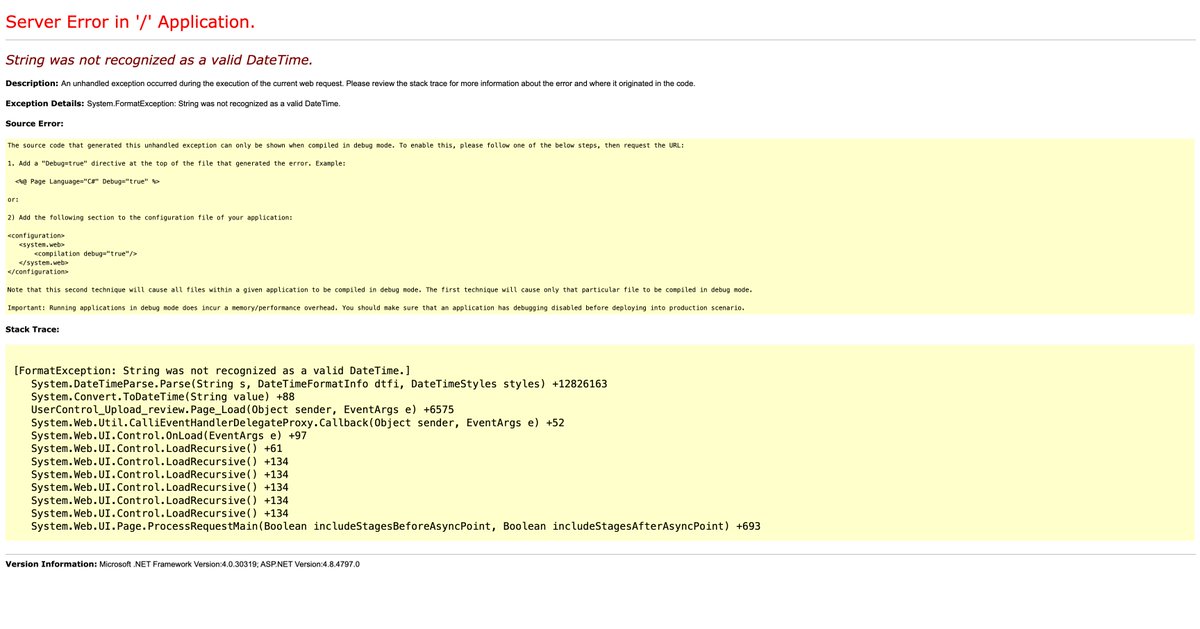
Task: Click the opening "<system.web>" tag line
Action: [42, 245]
